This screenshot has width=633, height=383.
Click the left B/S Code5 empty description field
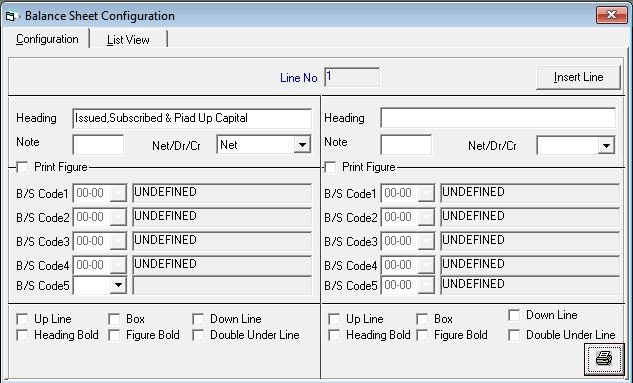click(x=222, y=285)
